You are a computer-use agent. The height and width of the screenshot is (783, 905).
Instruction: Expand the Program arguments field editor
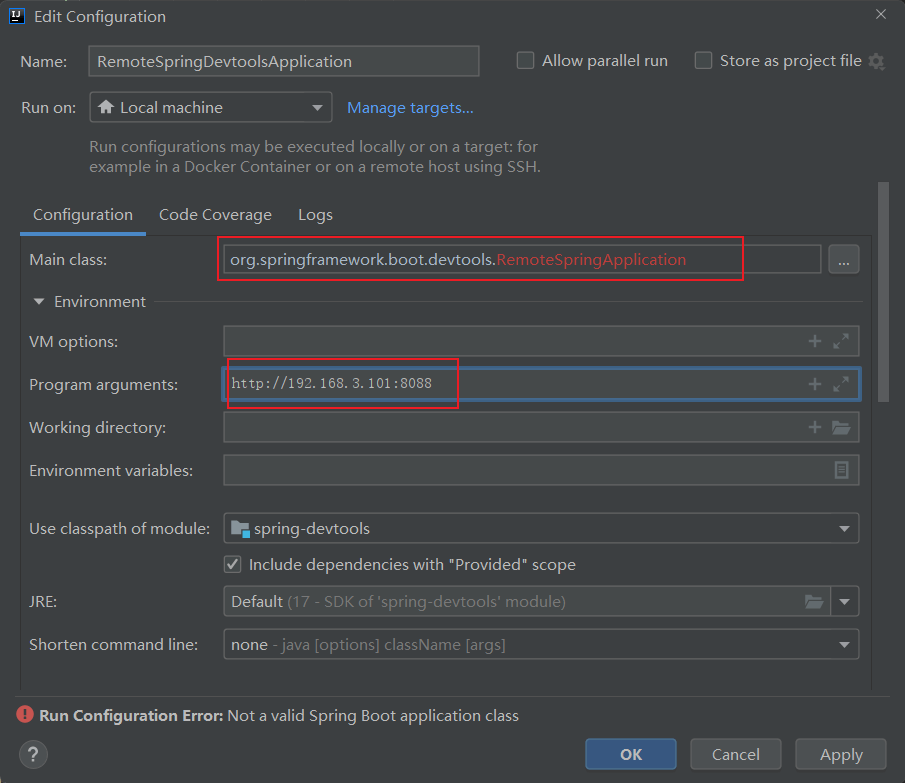tap(841, 384)
